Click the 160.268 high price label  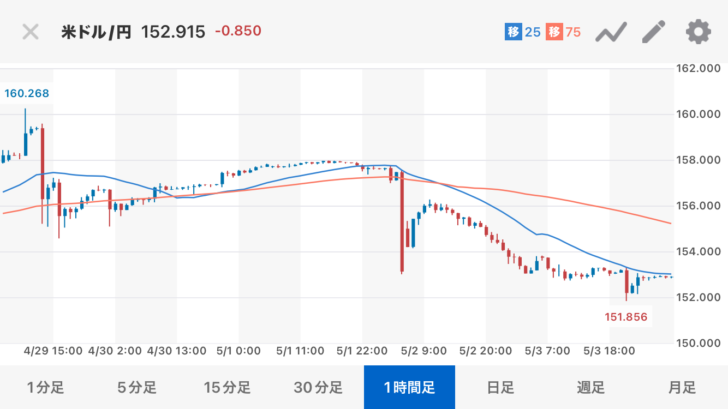coord(27,93)
